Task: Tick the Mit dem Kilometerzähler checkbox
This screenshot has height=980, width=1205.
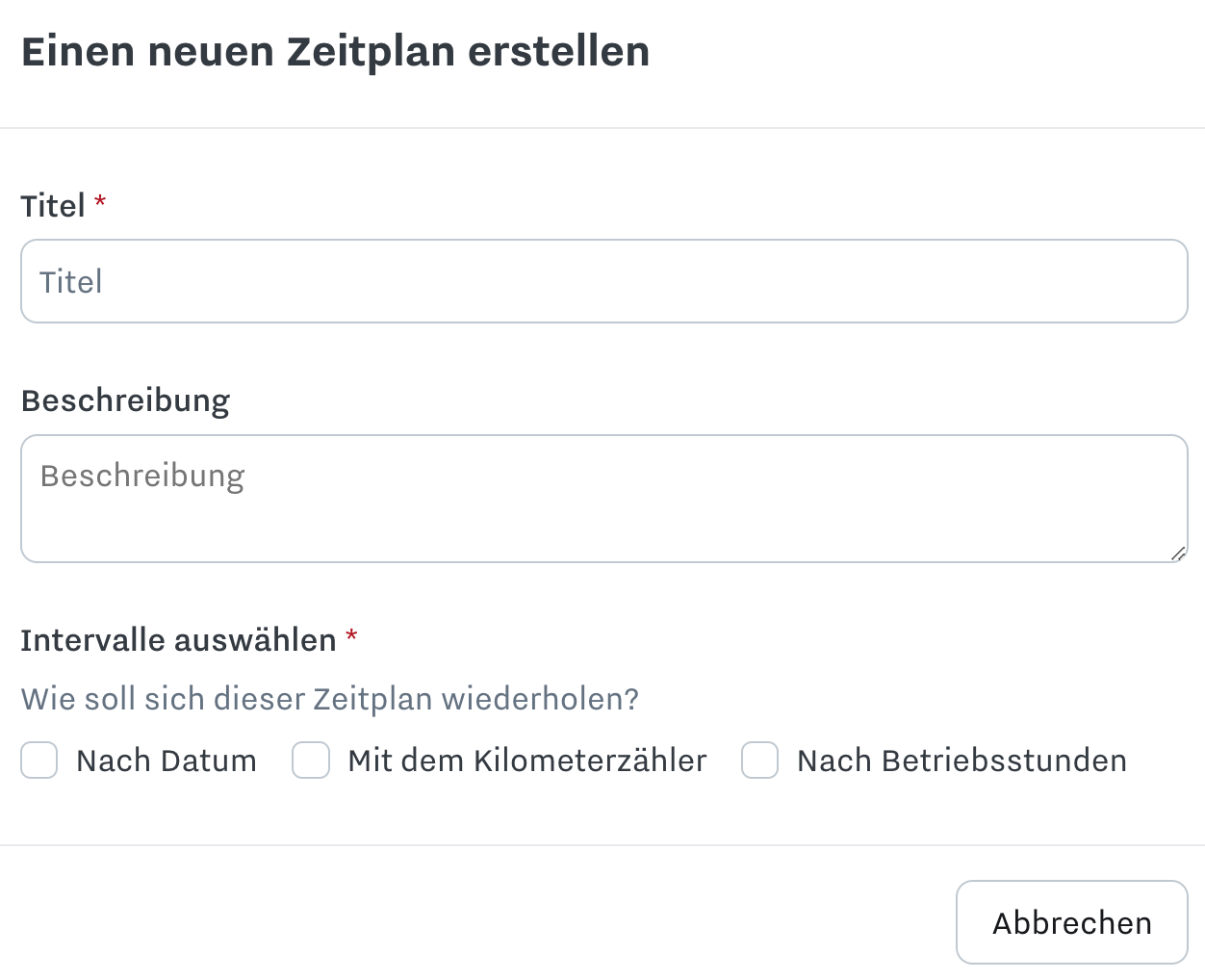Action: [311, 761]
